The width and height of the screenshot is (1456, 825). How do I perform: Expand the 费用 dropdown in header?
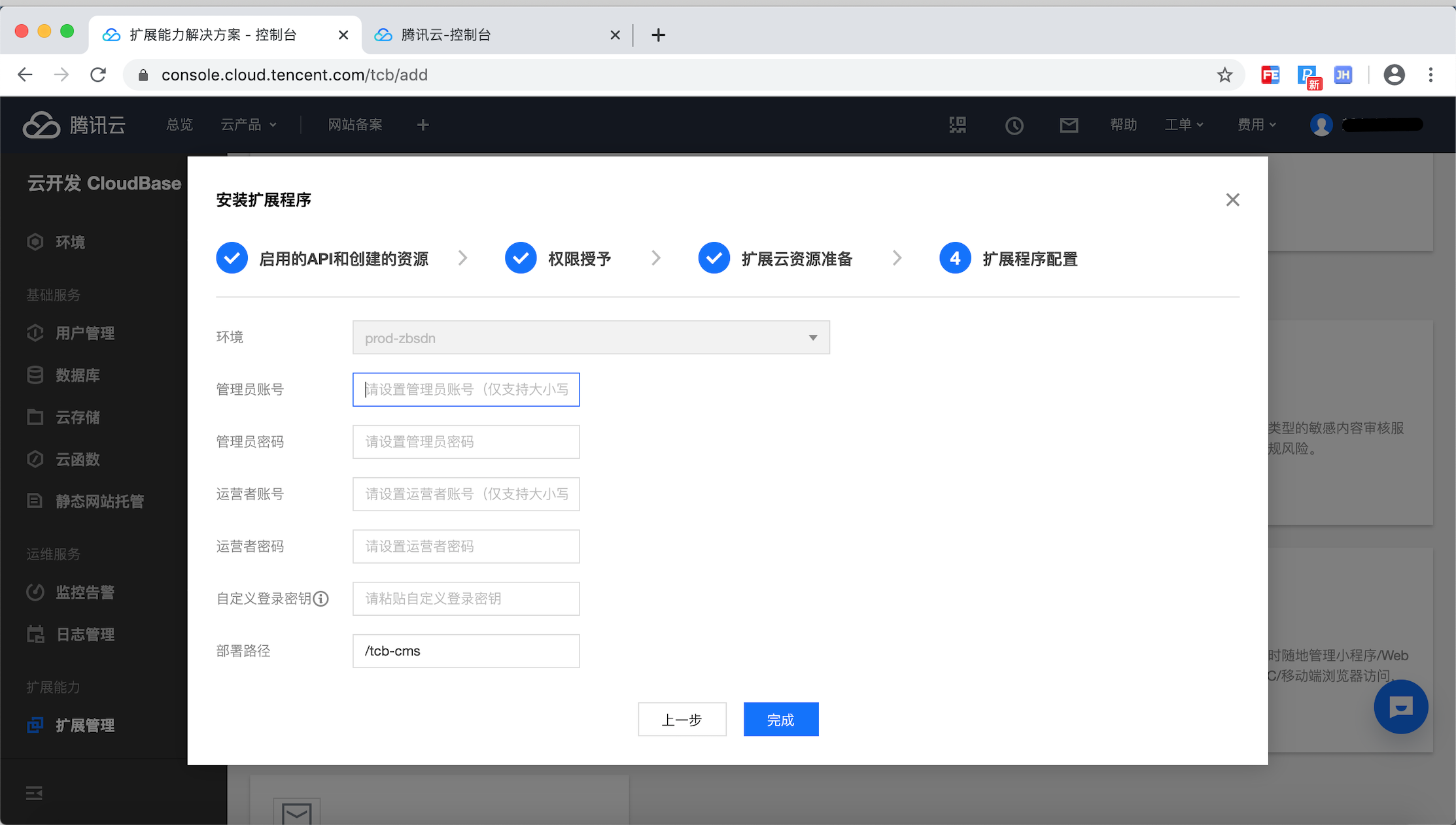click(x=1256, y=125)
